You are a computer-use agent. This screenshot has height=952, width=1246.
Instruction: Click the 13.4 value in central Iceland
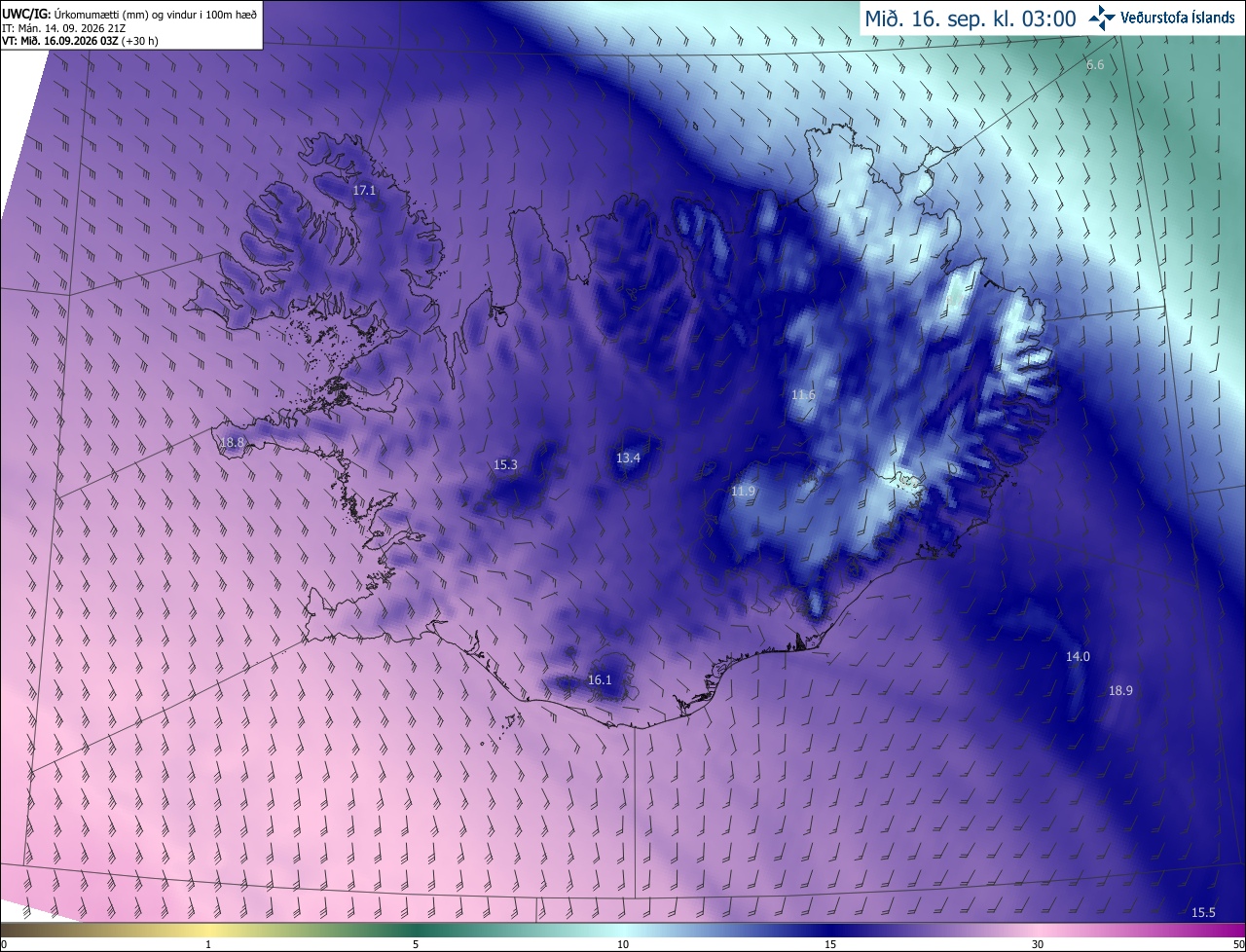pos(628,458)
